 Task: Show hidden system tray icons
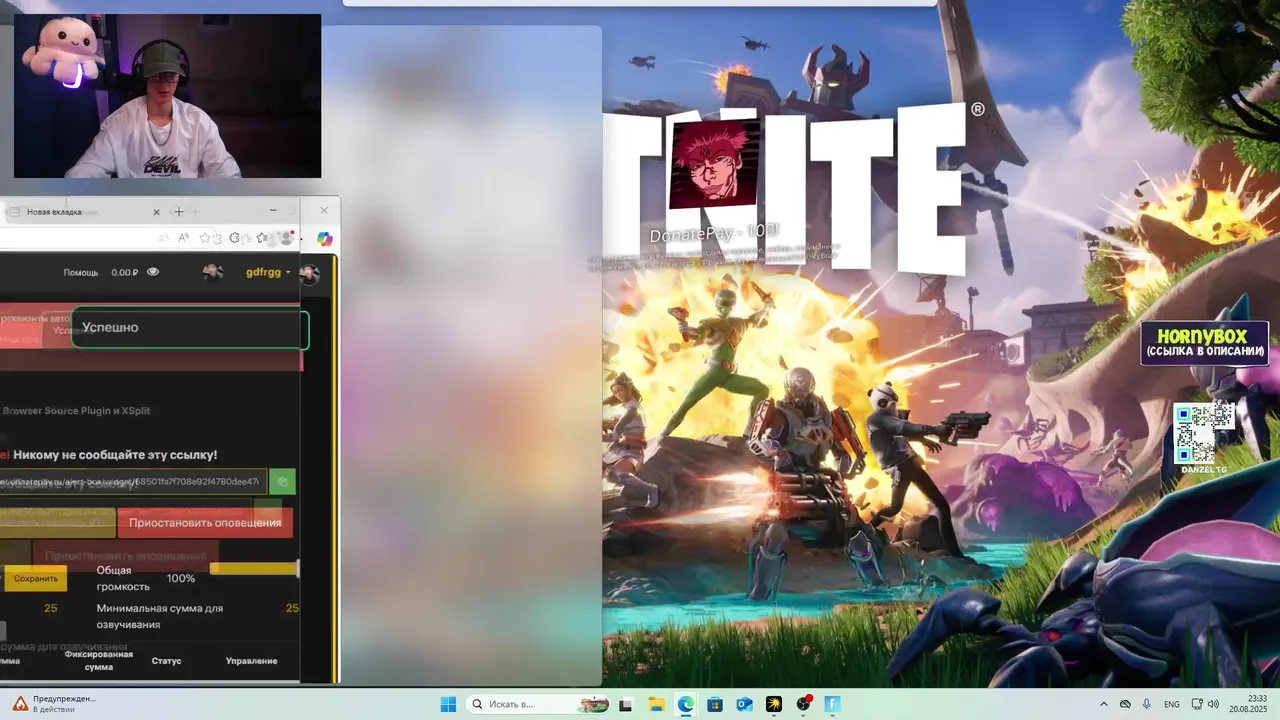1103,704
